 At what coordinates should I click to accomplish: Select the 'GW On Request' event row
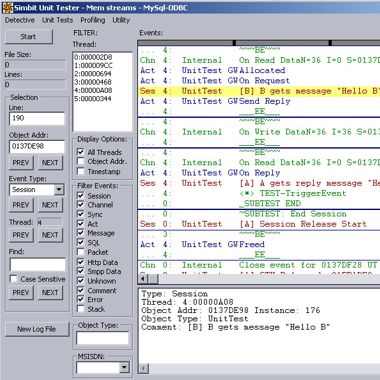259,81
